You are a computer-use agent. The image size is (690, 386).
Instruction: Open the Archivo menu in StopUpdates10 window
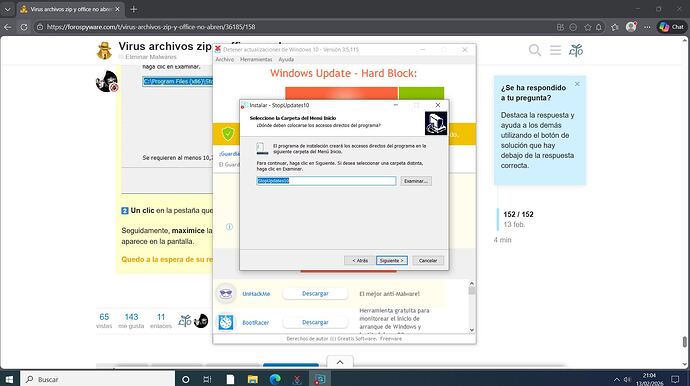(224, 59)
